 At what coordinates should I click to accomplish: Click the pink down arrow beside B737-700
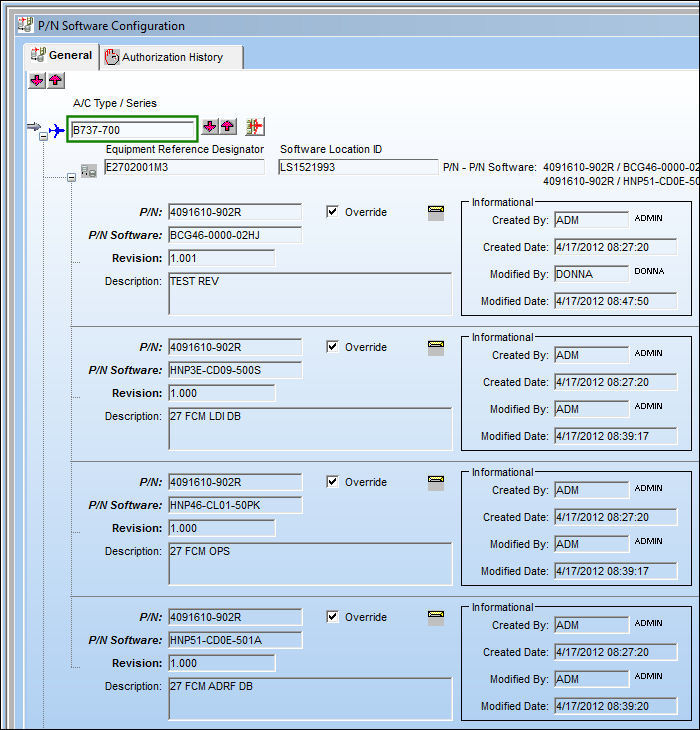tap(210, 126)
